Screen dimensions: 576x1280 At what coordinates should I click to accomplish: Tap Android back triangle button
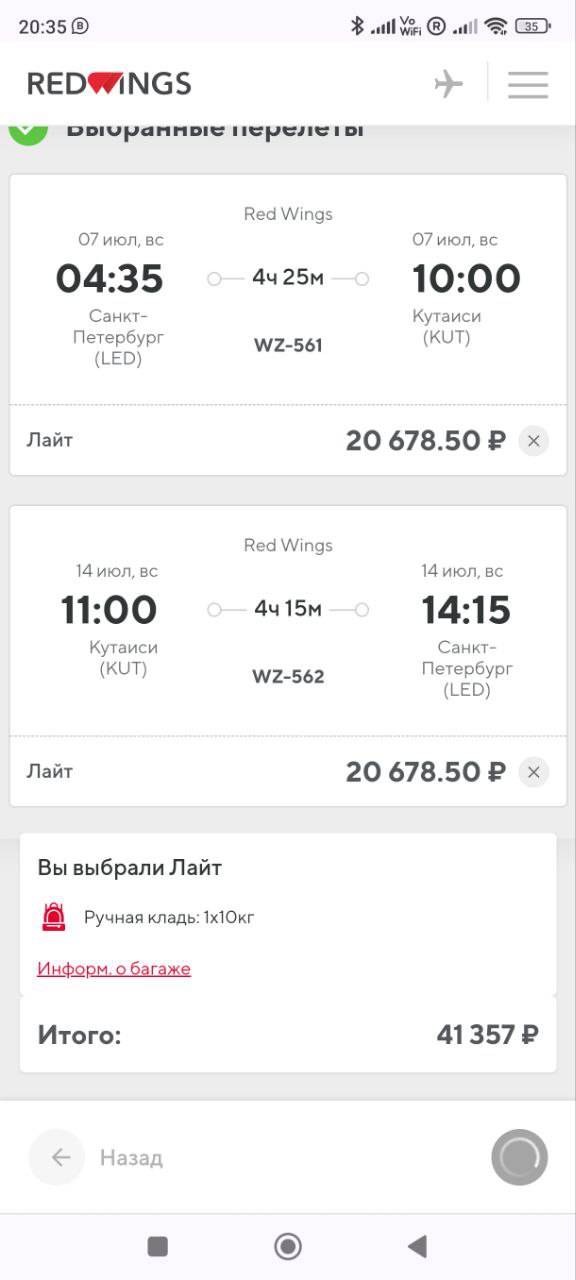pos(418,1246)
